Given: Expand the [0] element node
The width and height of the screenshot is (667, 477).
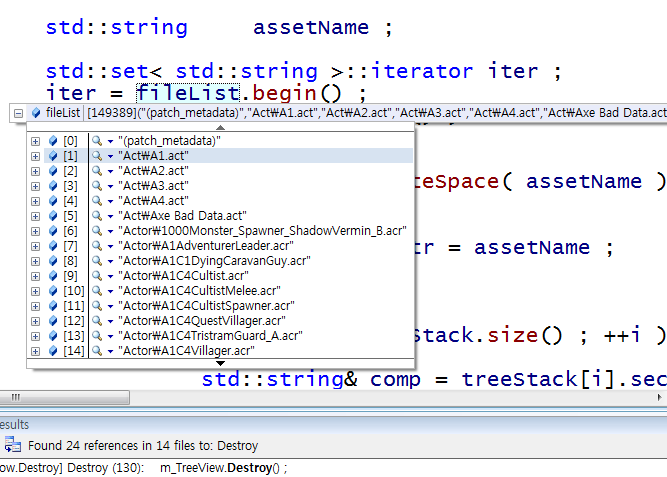Looking at the screenshot, I should tap(35, 141).
